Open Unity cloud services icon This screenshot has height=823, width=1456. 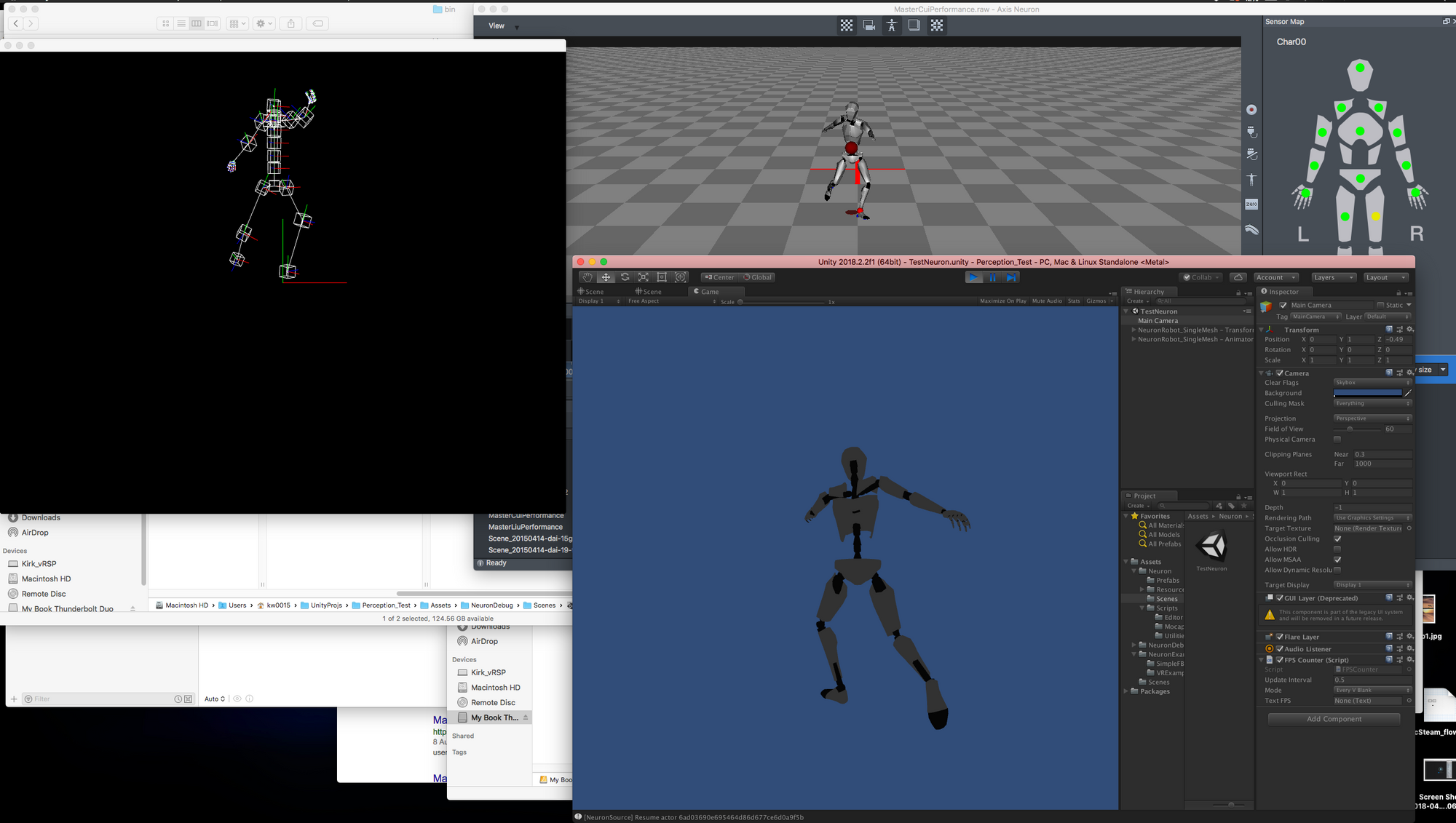1238,277
